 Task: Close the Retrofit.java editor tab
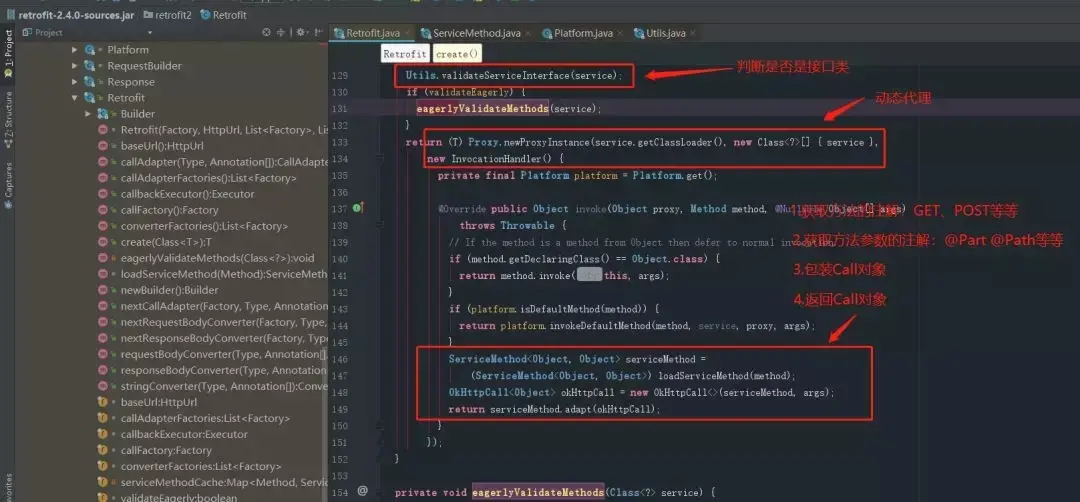[407, 33]
